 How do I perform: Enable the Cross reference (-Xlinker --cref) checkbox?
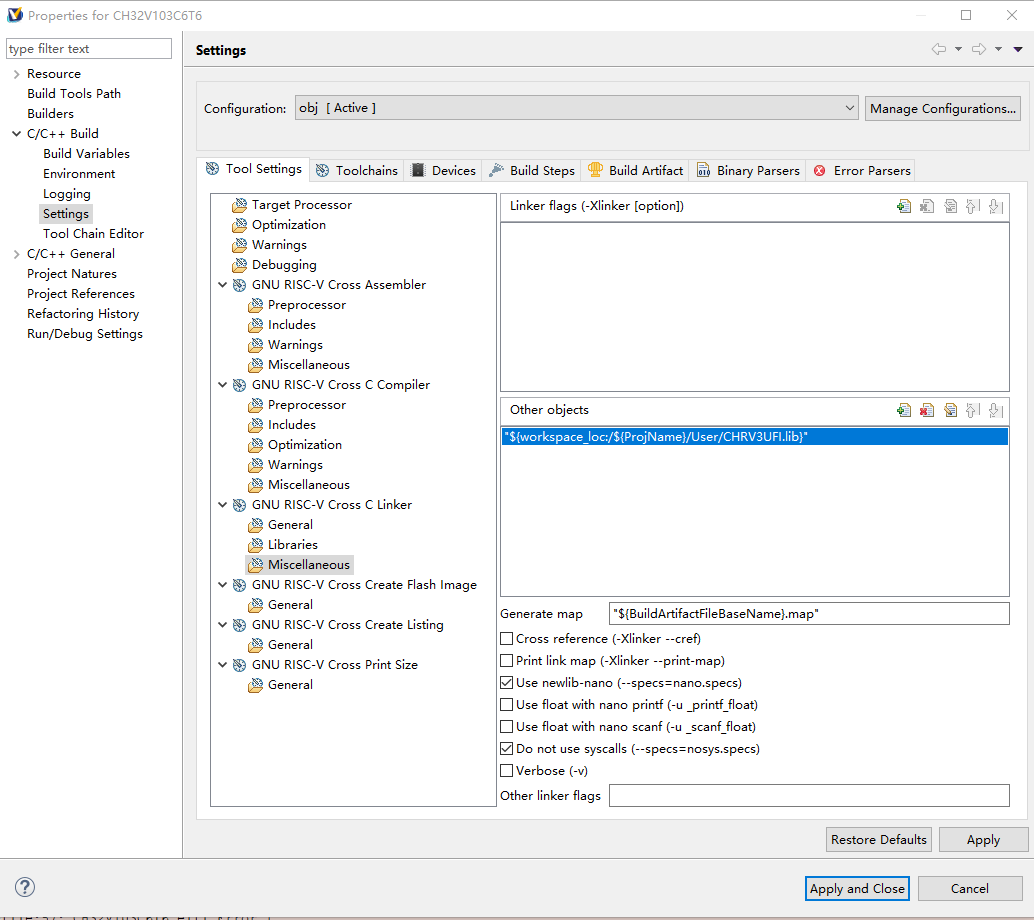tap(507, 638)
